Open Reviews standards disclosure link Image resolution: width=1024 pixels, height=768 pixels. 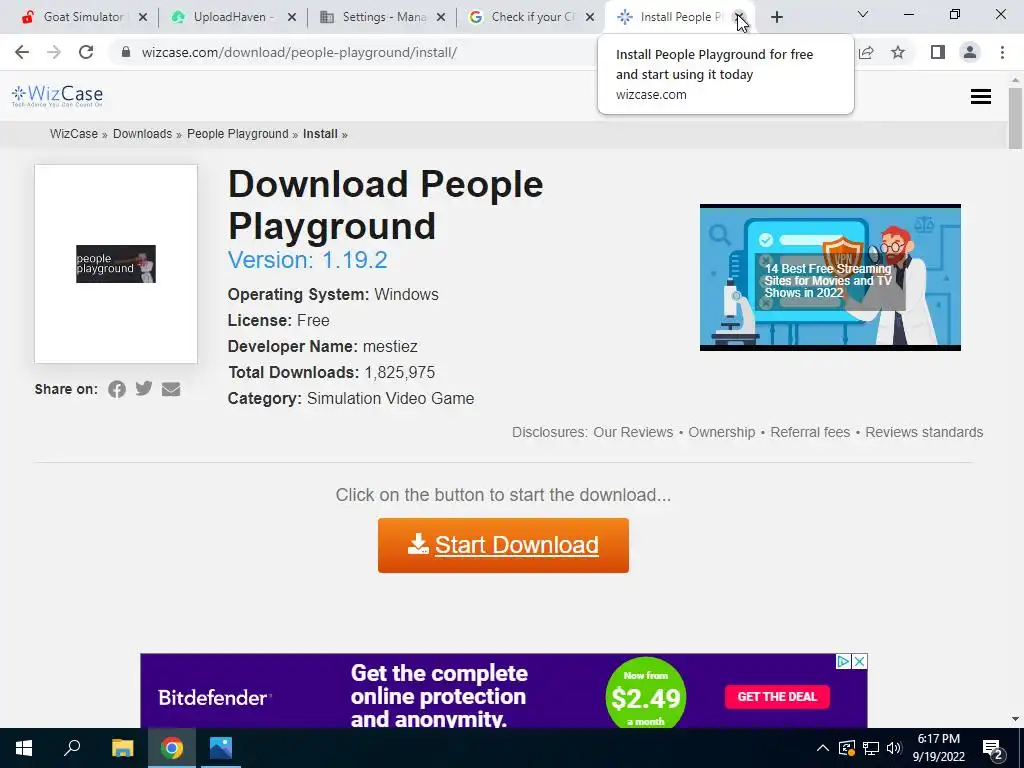(x=924, y=432)
